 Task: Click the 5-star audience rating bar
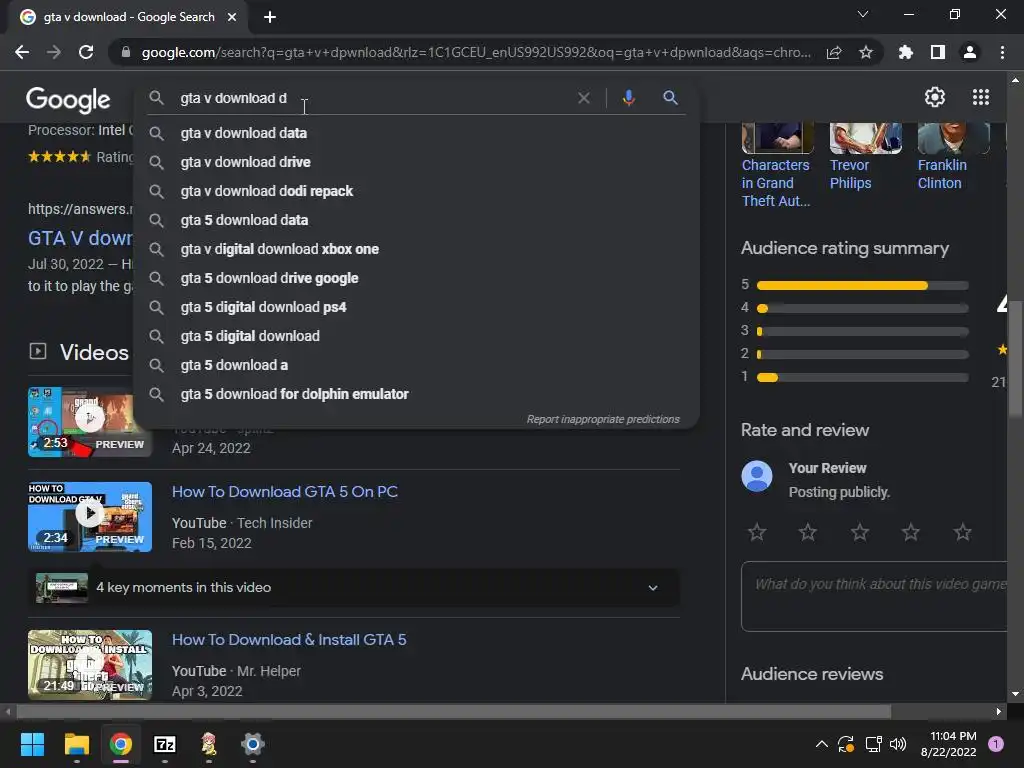tap(862, 285)
